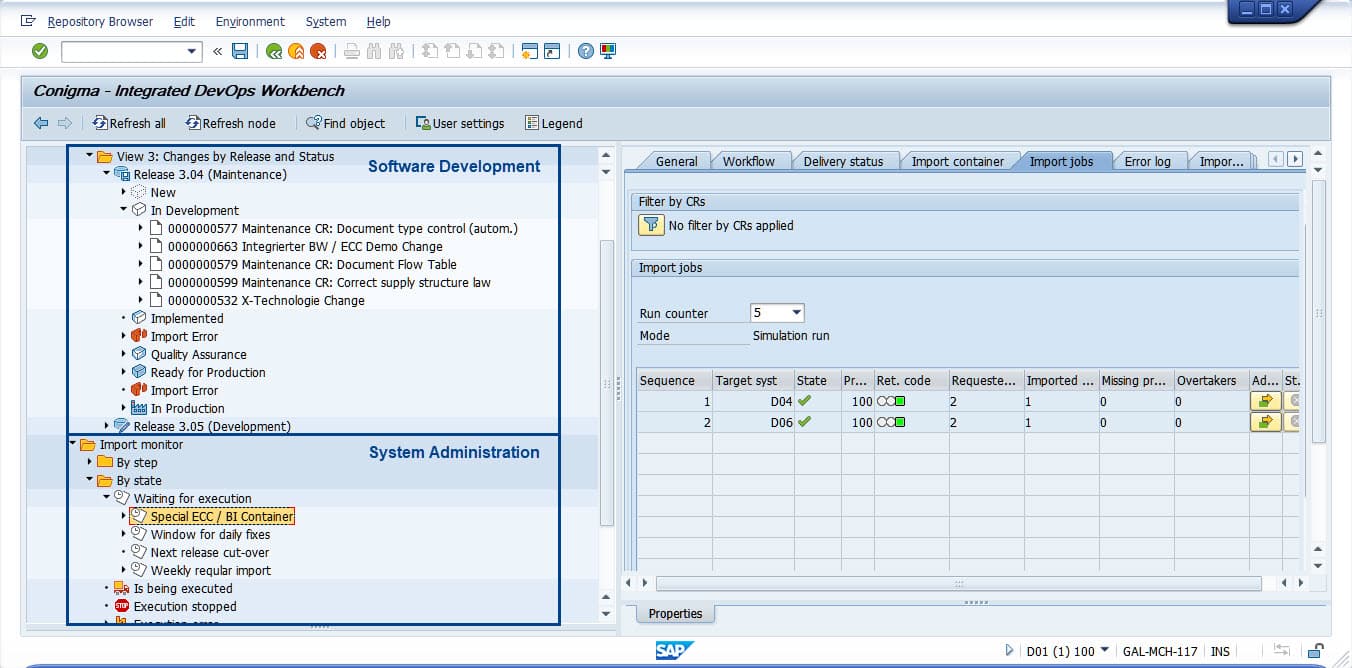Open the Help menu
Viewport: 1352px width, 668px height.
tap(379, 21)
